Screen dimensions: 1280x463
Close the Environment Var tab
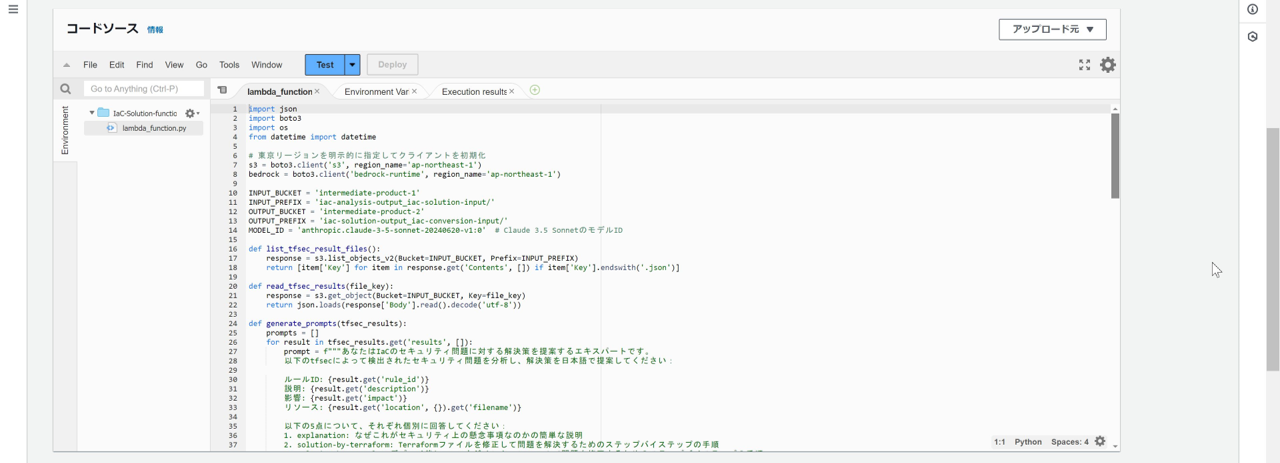[414, 91]
